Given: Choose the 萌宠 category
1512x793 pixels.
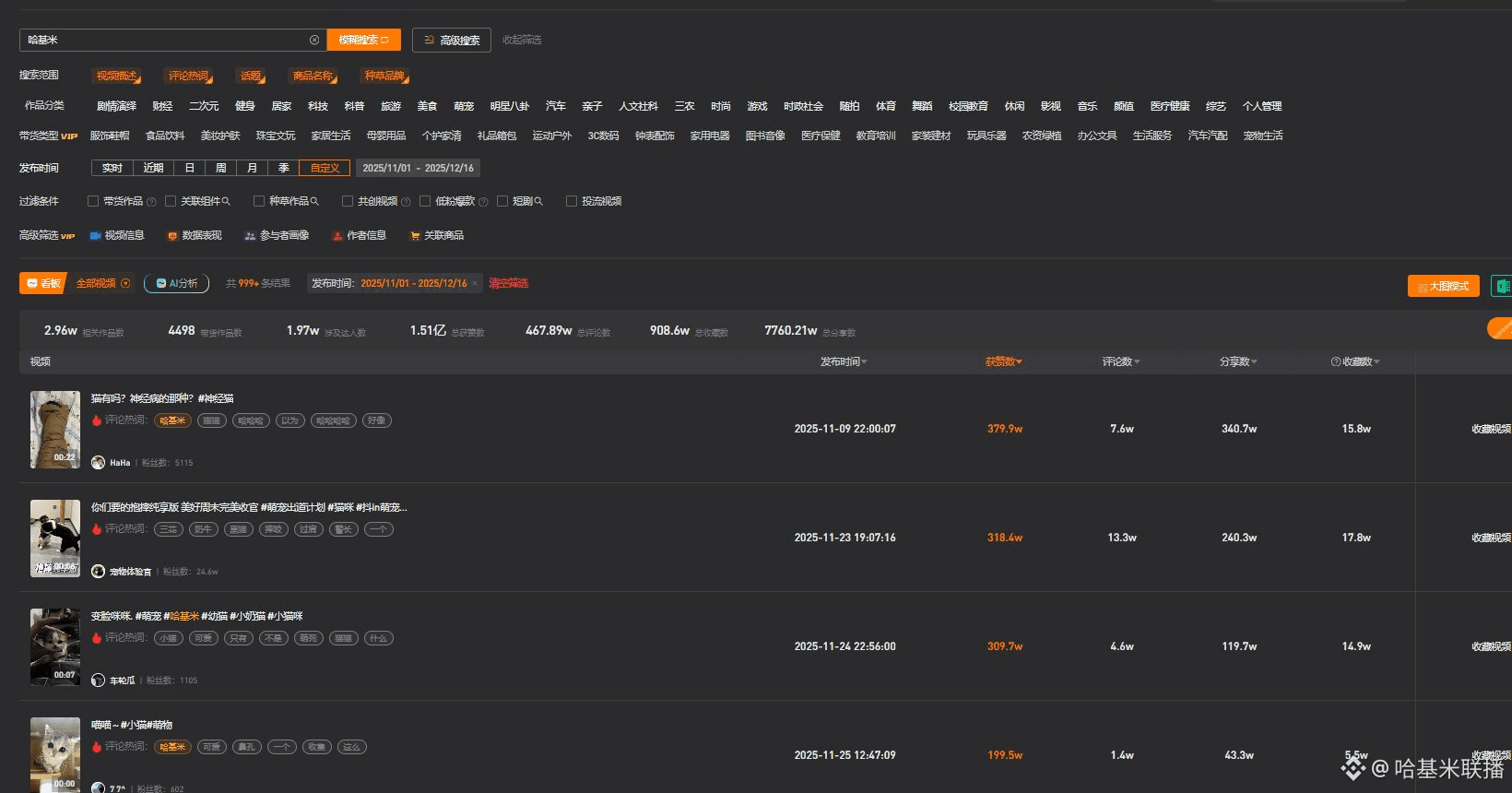Looking at the screenshot, I should (464, 106).
